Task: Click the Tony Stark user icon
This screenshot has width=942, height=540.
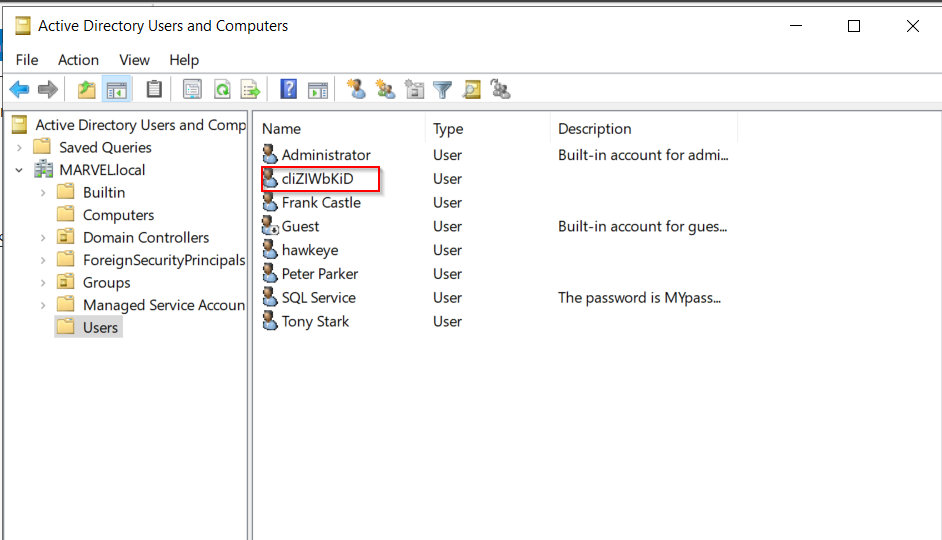Action: pyautogui.click(x=270, y=321)
